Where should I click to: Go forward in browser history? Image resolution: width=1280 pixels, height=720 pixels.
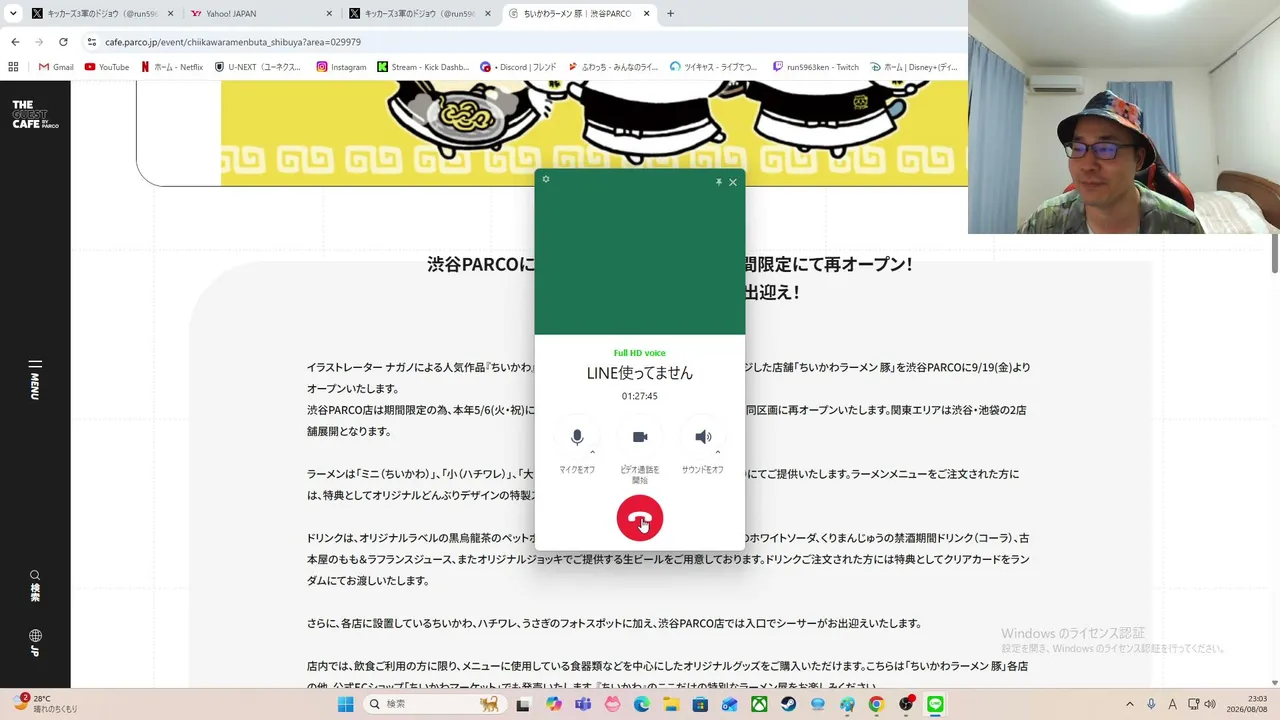coord(39,42)
